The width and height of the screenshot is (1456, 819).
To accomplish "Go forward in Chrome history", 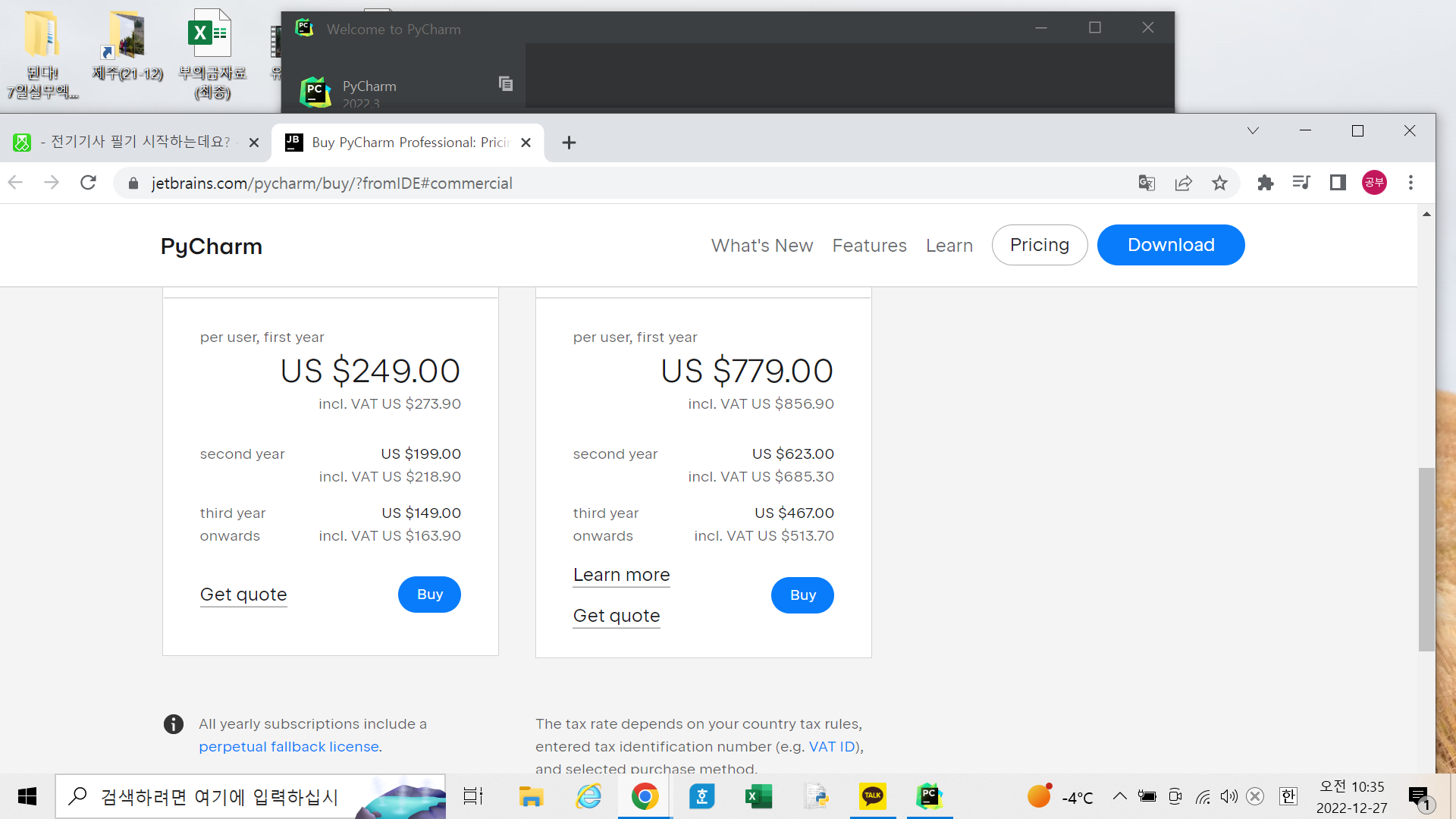I will pos(52,183).
